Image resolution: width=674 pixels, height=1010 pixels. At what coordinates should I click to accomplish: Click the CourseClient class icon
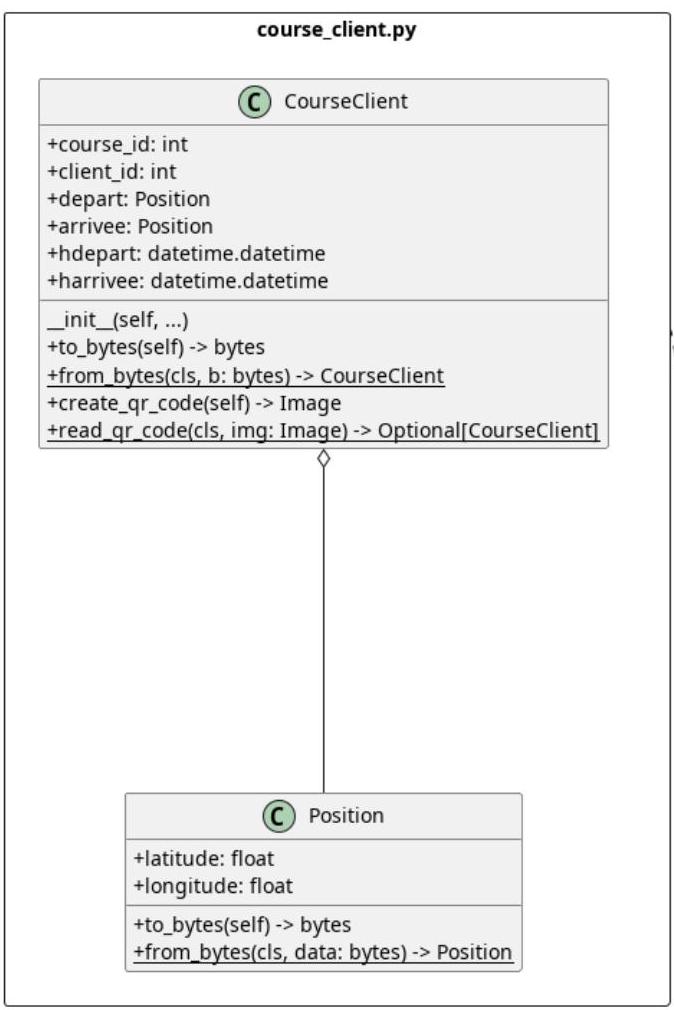pos(255,102)
